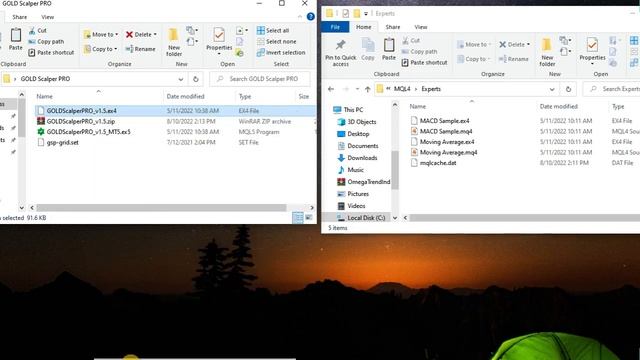Image resolution: width=640 pixels, height=360 pixels.
Task: Go up one level in Experts window
Action: pos(367,89)
